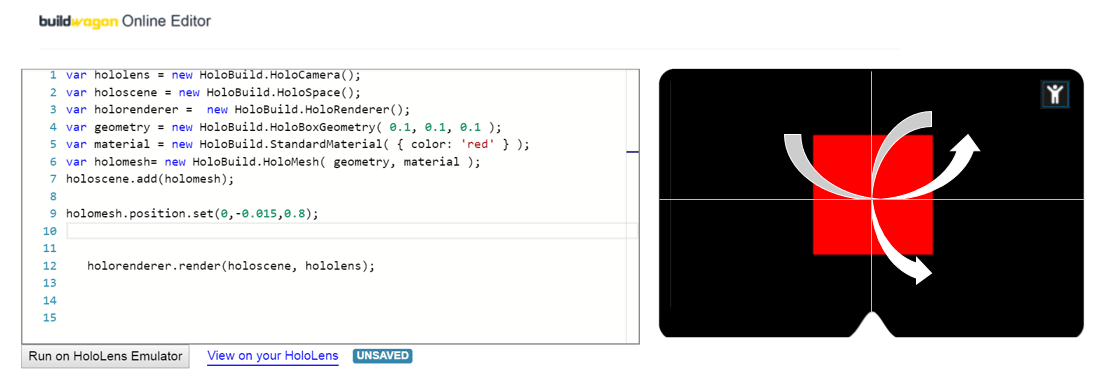
Task: Place cursor on empty code line 10
Action: 351,231
